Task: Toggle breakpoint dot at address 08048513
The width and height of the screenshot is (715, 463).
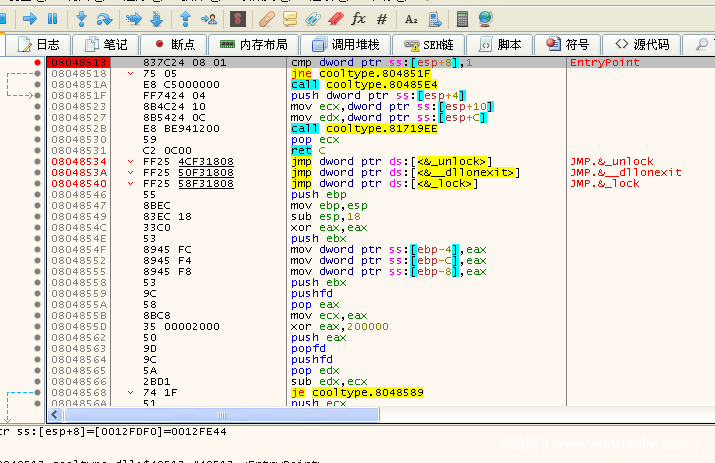Action: point(38,62)
